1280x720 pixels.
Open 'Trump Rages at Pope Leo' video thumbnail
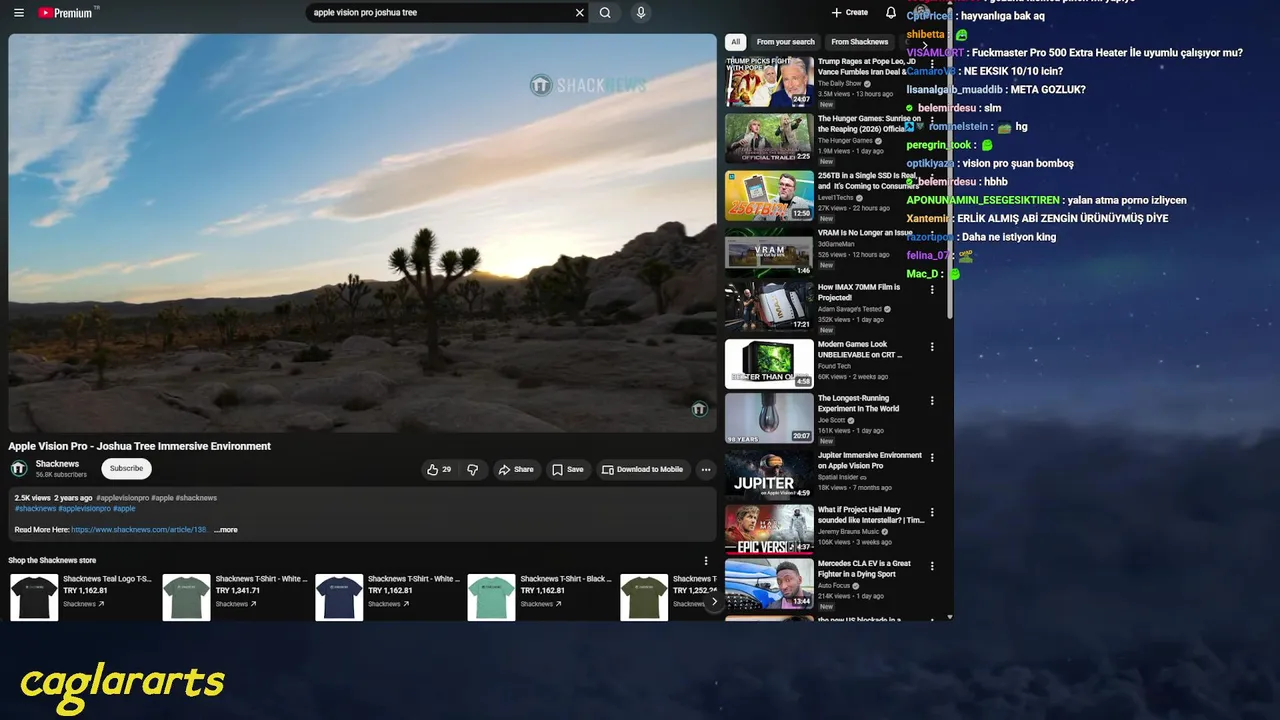click(x=769, y=82)
